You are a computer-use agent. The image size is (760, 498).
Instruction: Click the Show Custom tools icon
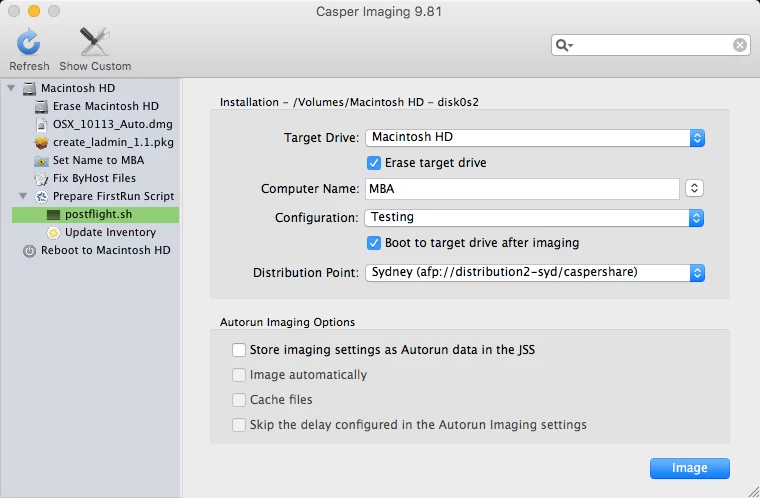point(95,42)
